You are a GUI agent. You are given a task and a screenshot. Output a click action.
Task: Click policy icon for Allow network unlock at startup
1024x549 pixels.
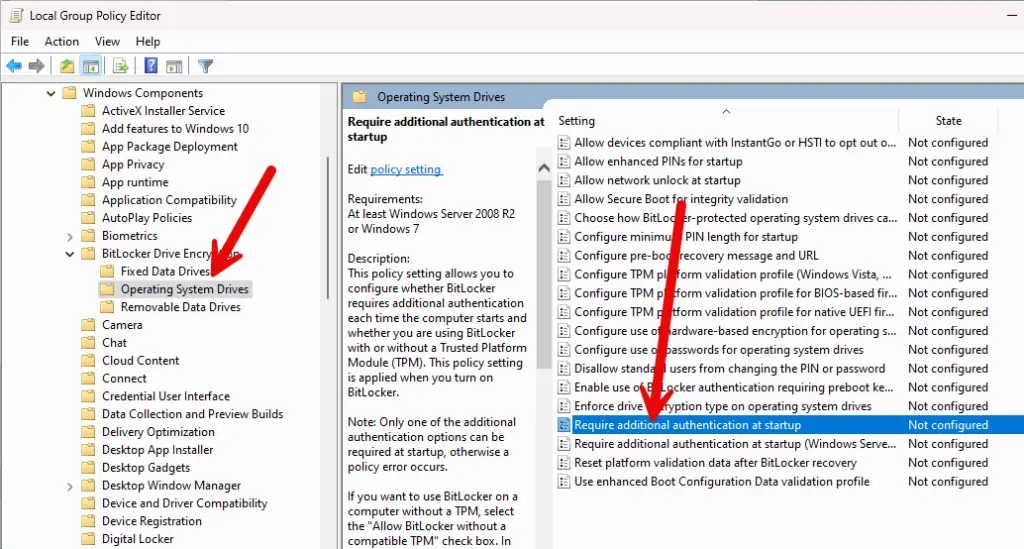[x=564, y=180]
